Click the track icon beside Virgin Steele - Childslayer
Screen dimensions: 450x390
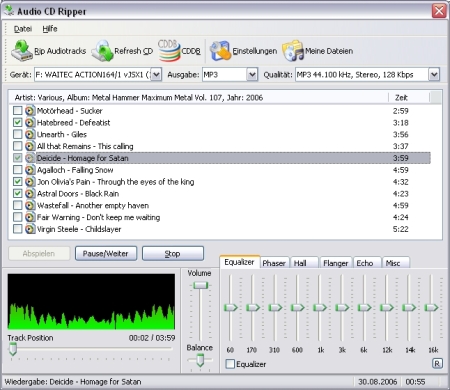click(x=30, y=229)
